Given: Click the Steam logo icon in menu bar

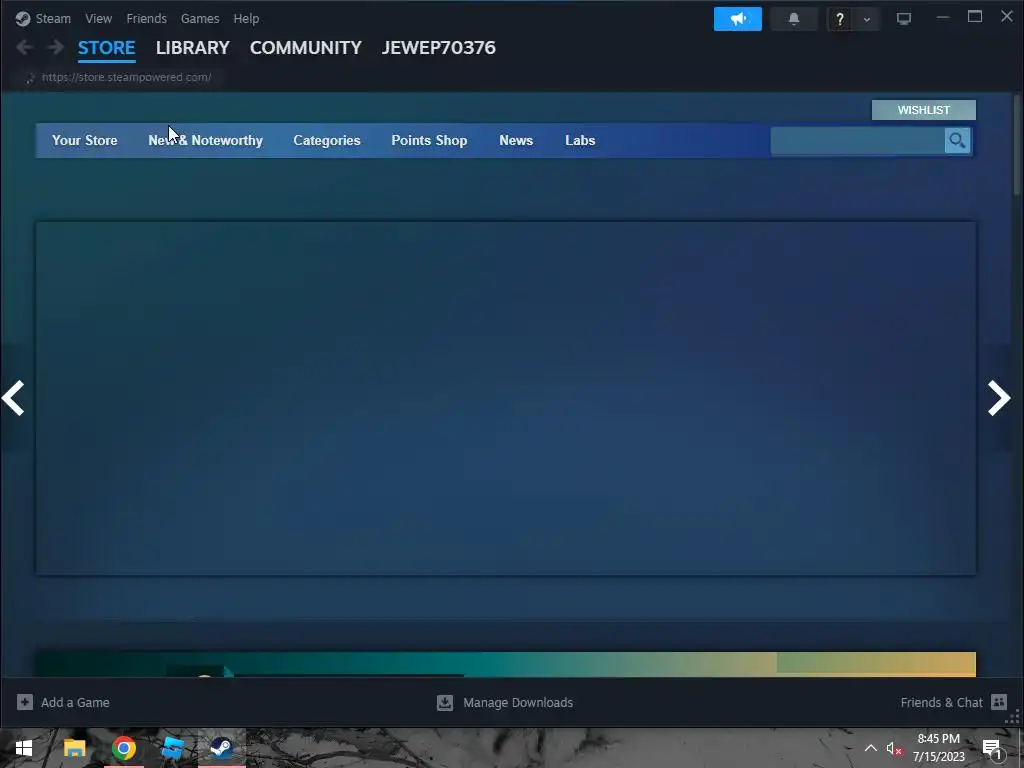Looking at the screenshot, I should tap(23, 18).
